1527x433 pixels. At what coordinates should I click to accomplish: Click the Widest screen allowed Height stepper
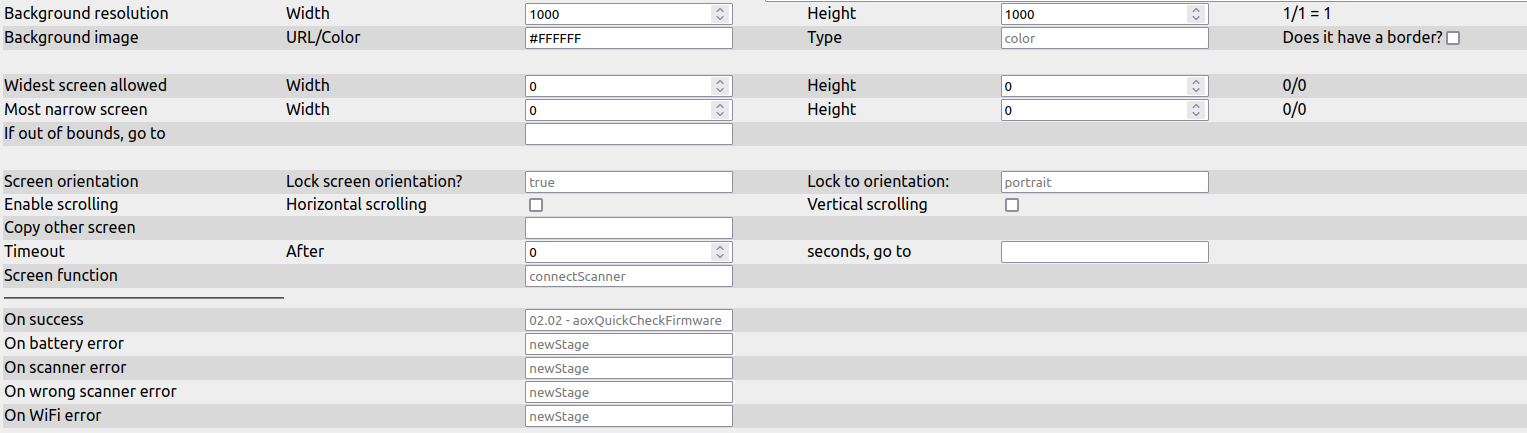[x=1195, y=86]
